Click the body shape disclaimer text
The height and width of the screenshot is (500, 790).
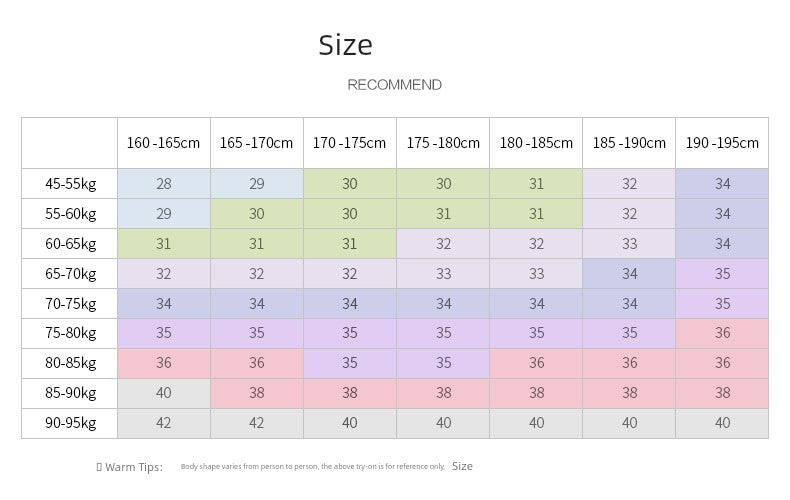(x=313, y=467)
